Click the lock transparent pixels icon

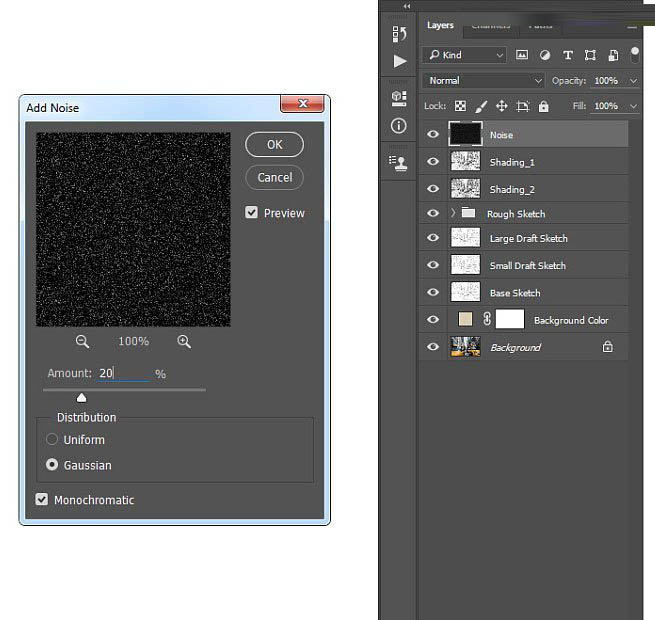(x=460, y=106)
